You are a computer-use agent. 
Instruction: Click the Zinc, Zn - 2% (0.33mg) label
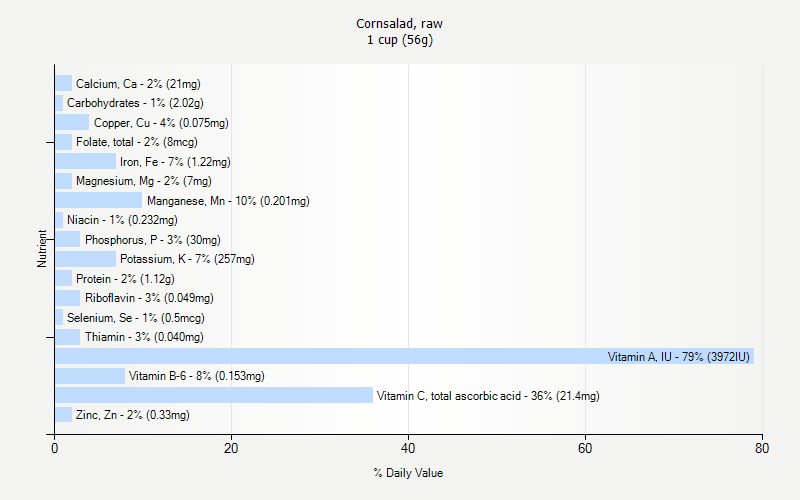[x=133, y=415]
